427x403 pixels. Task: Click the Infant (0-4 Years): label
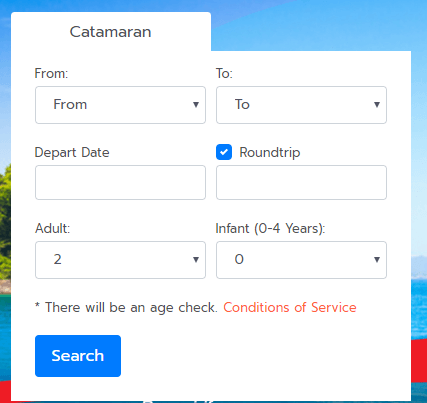[270, 229]
